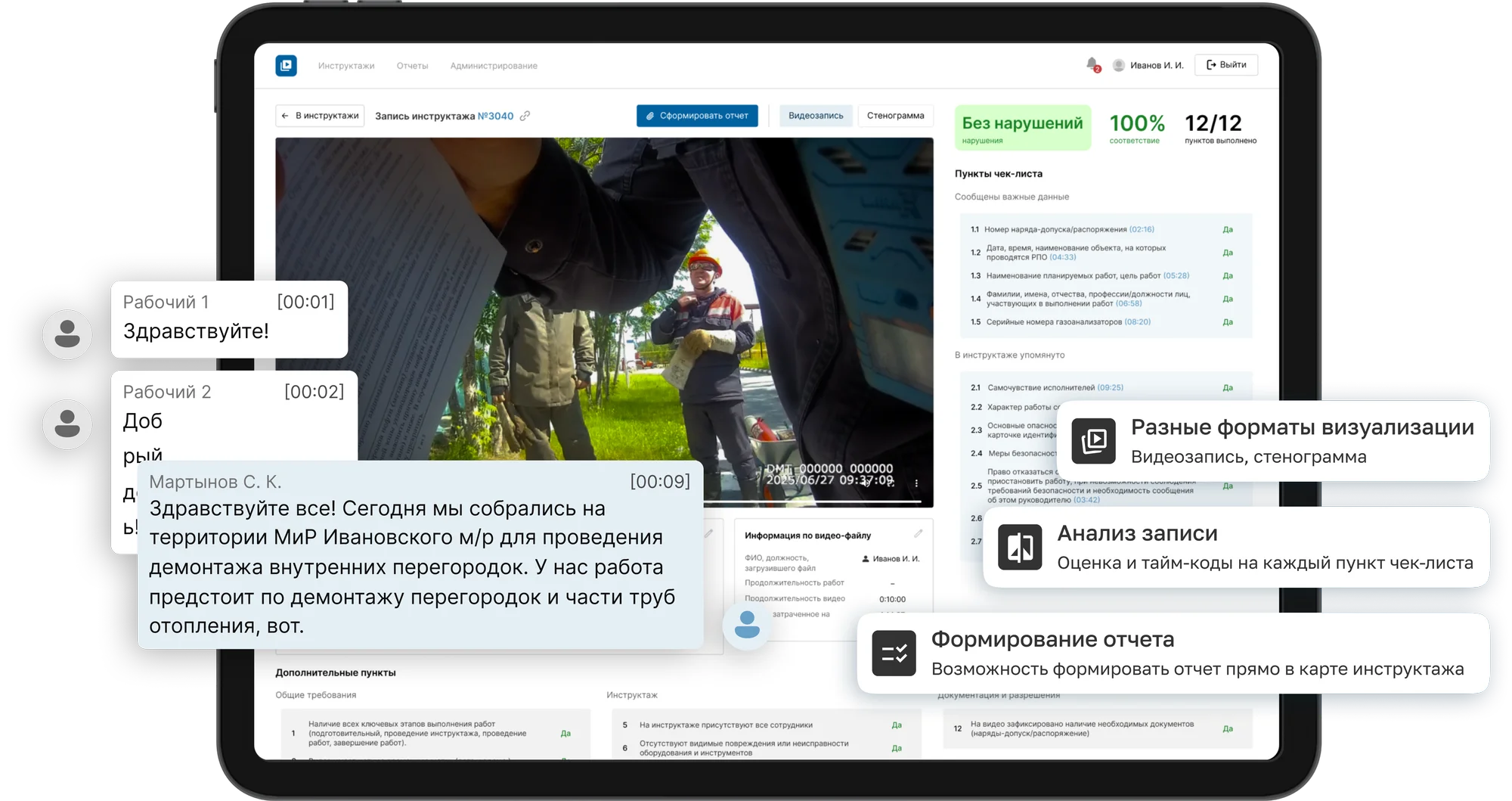Go back with В инструктажи button
The width and height of the screenshot is (1512, 801).
(320, 116)
